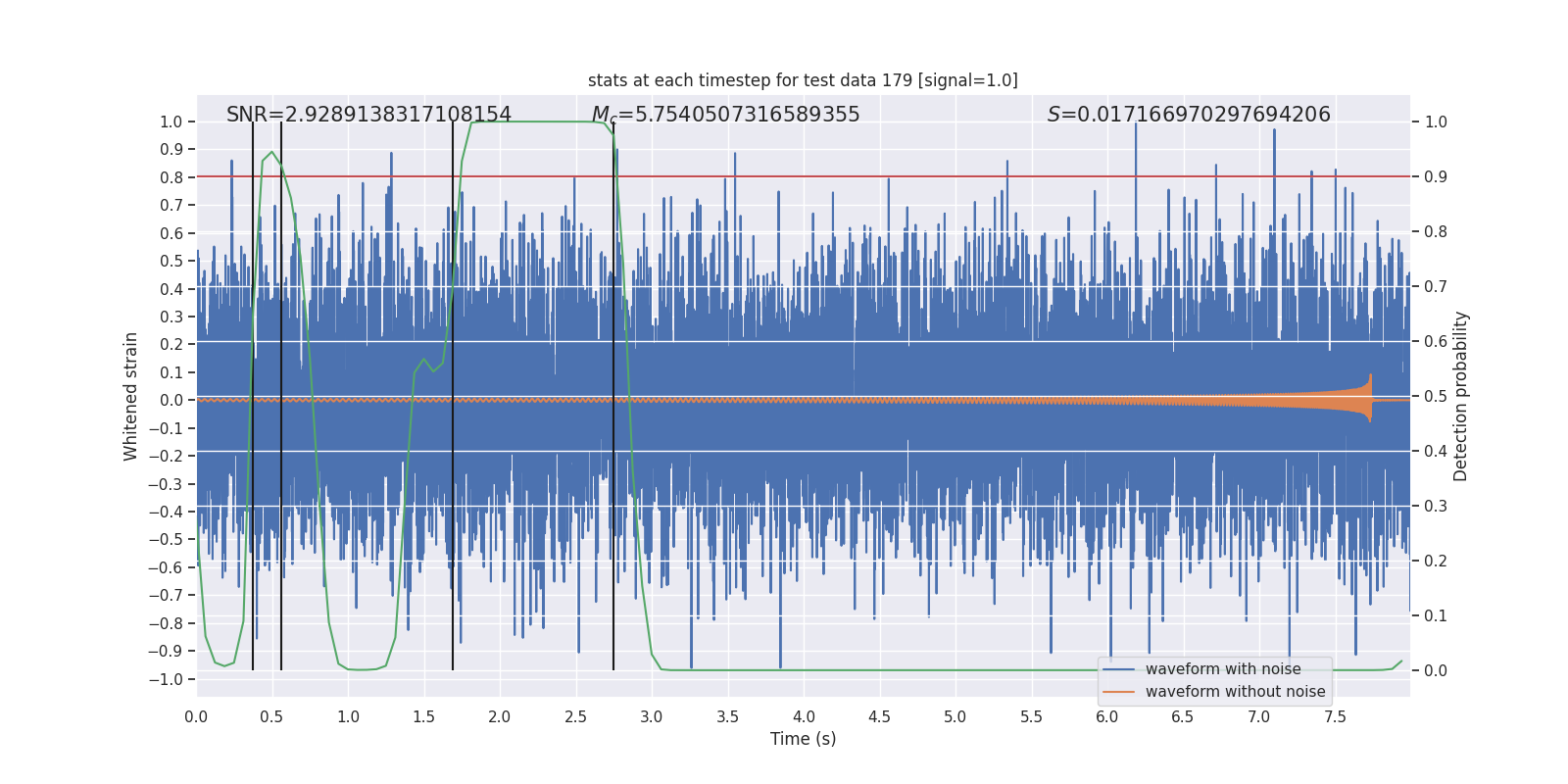Click x-axis tick label 5.0
Screen dimensions: 1568x784
click(x=955, y=717)
